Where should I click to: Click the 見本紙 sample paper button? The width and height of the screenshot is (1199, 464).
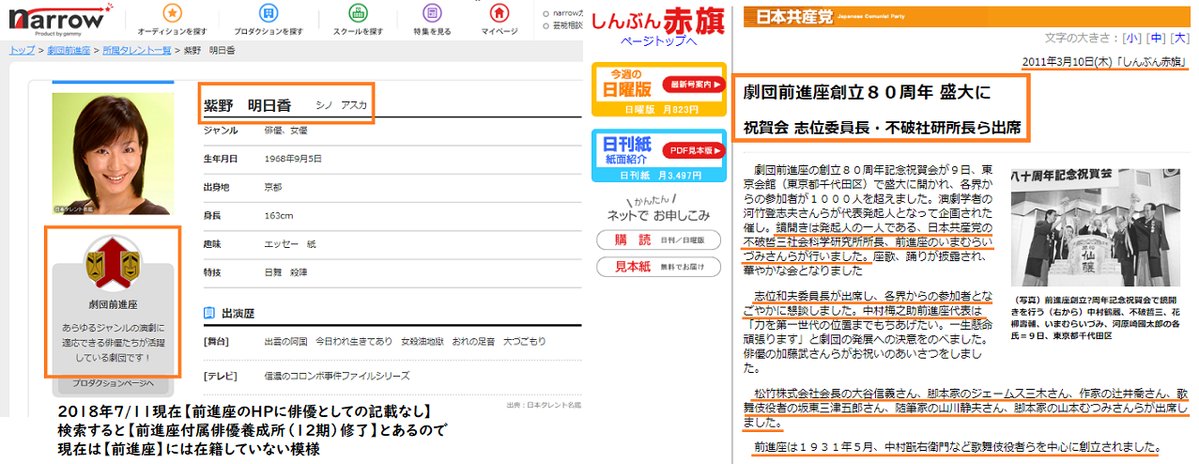point(658,267)
